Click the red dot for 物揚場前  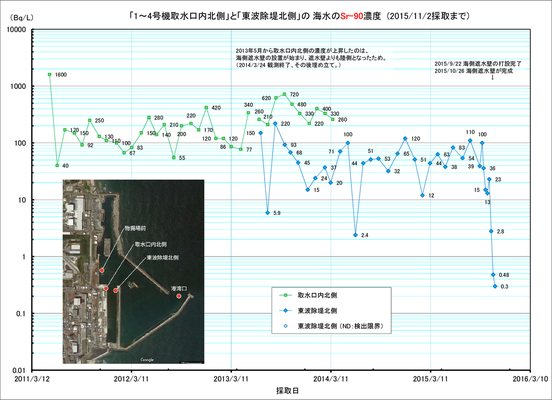click(102, 270)
